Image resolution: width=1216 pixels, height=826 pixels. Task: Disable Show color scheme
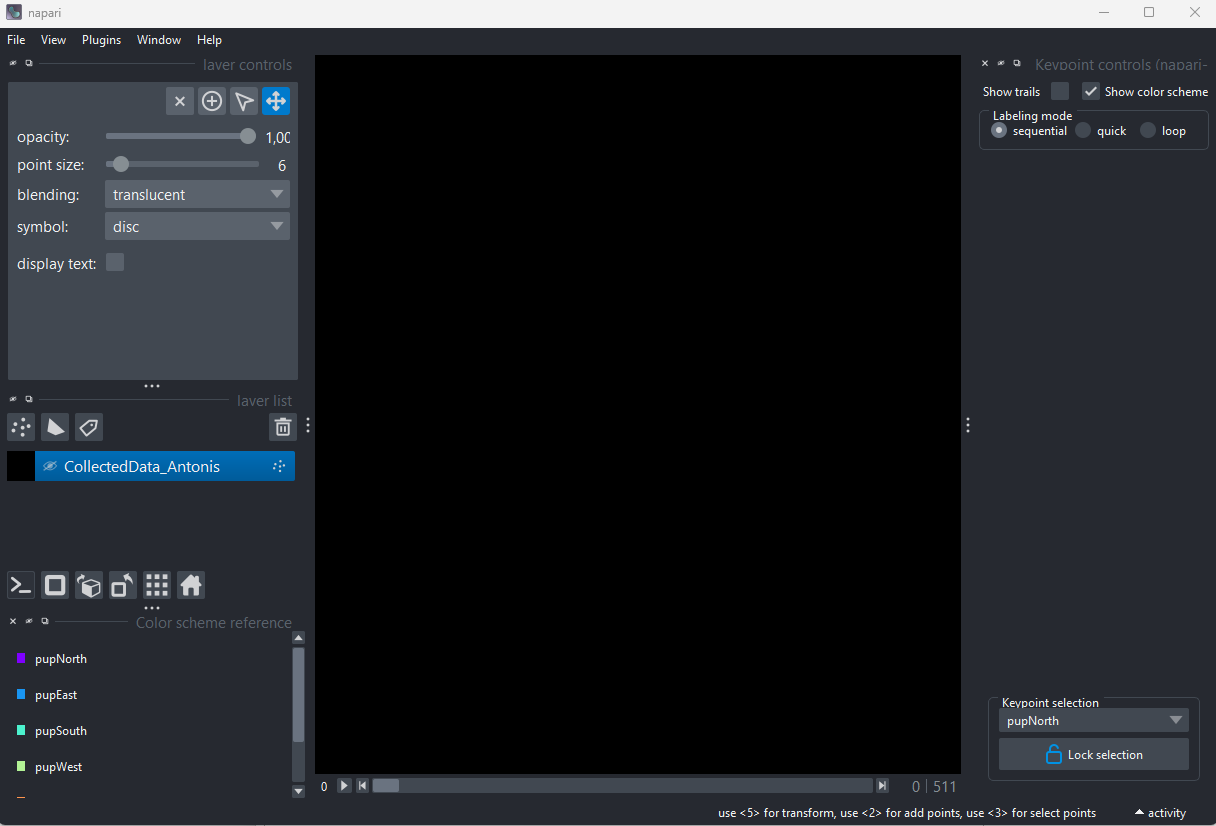coord(1091,91)
